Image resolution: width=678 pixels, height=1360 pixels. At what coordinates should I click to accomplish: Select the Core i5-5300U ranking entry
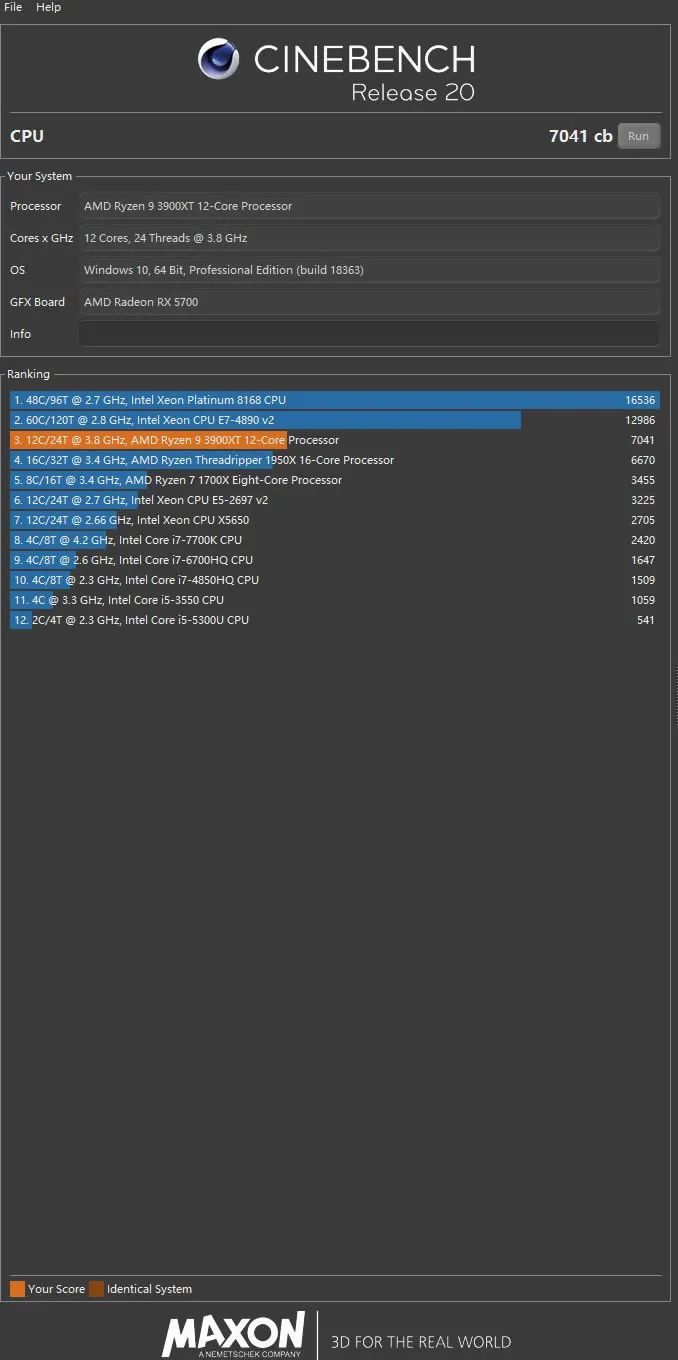pyautogui.click(x=334, y=620)
